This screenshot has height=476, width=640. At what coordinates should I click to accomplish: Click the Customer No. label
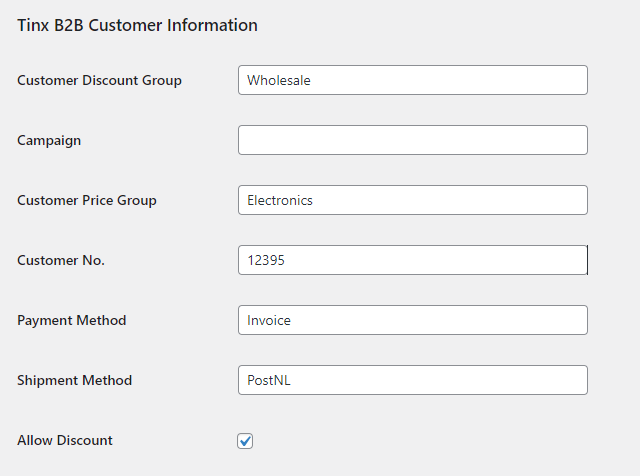click(61, 260)
